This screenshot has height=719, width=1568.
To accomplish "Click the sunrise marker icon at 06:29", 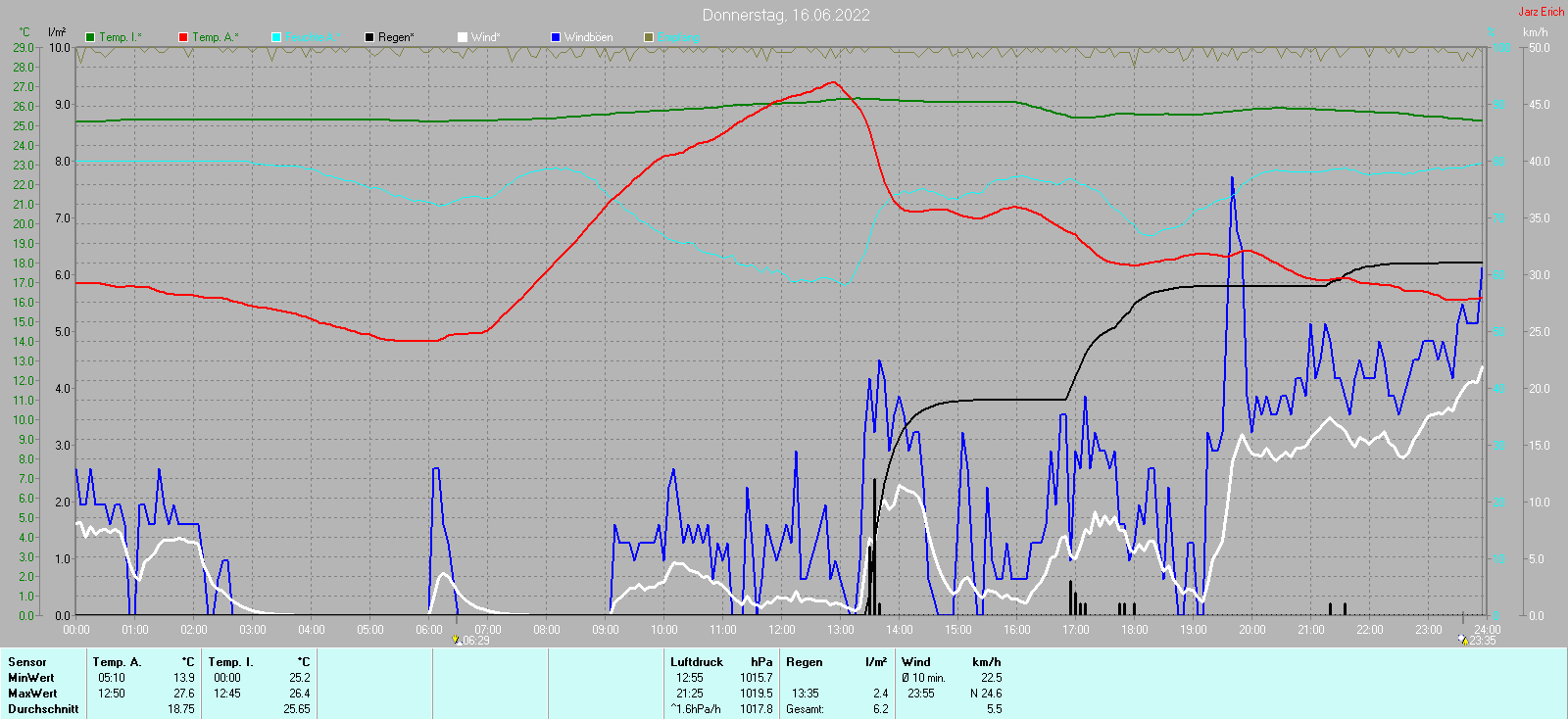I will pyautogui.click(x=456, y=640).
